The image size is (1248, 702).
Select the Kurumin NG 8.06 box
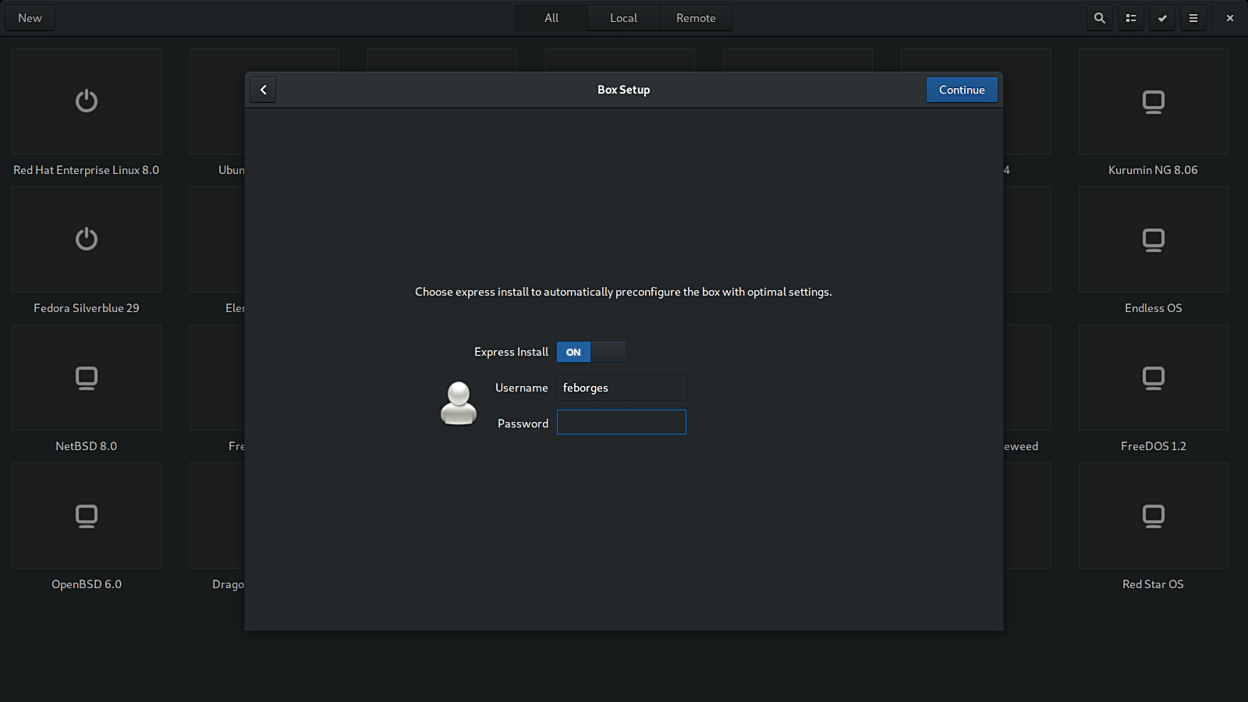tap(1153, 102)
